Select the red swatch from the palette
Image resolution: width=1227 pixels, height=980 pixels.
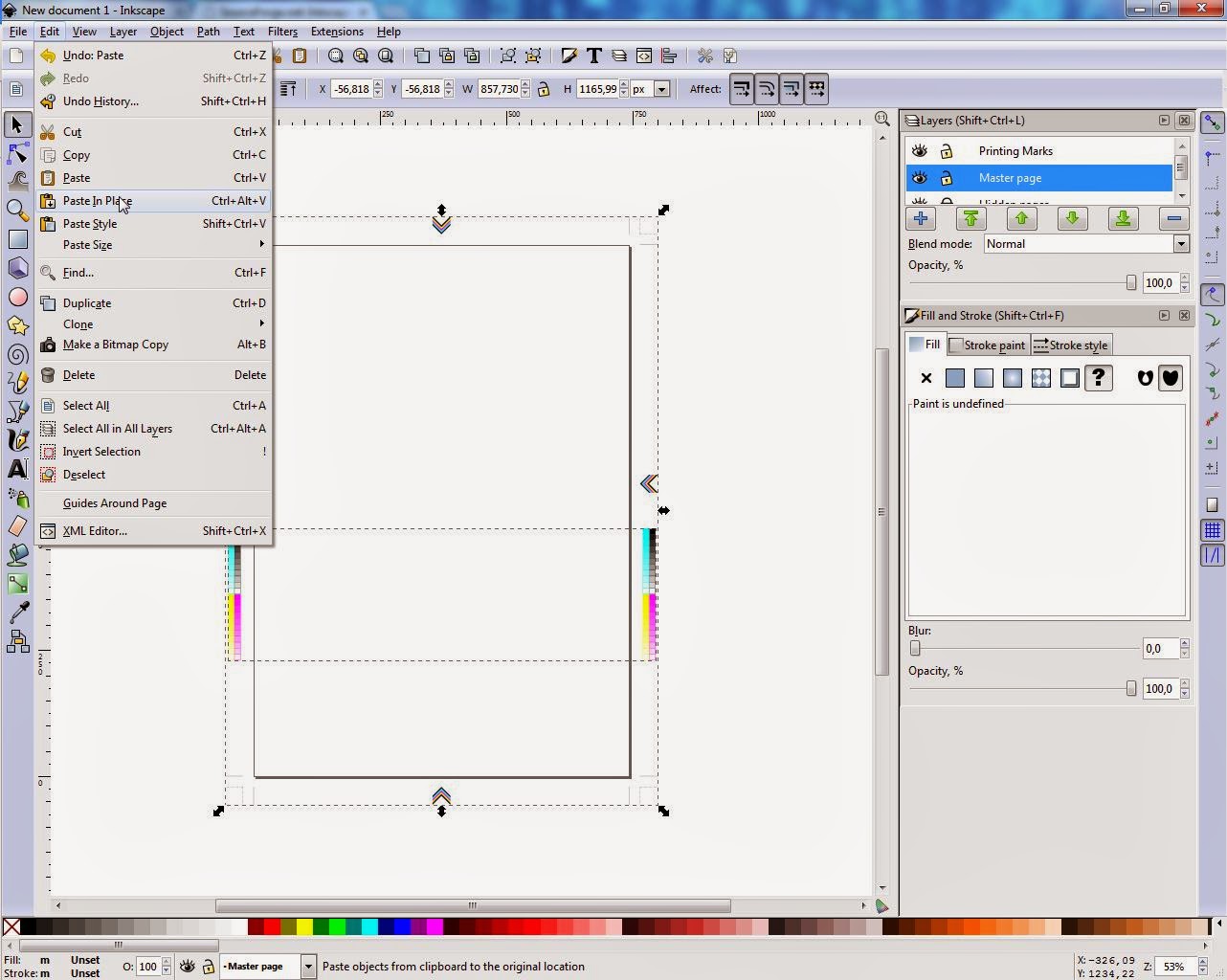click(271, 926)
